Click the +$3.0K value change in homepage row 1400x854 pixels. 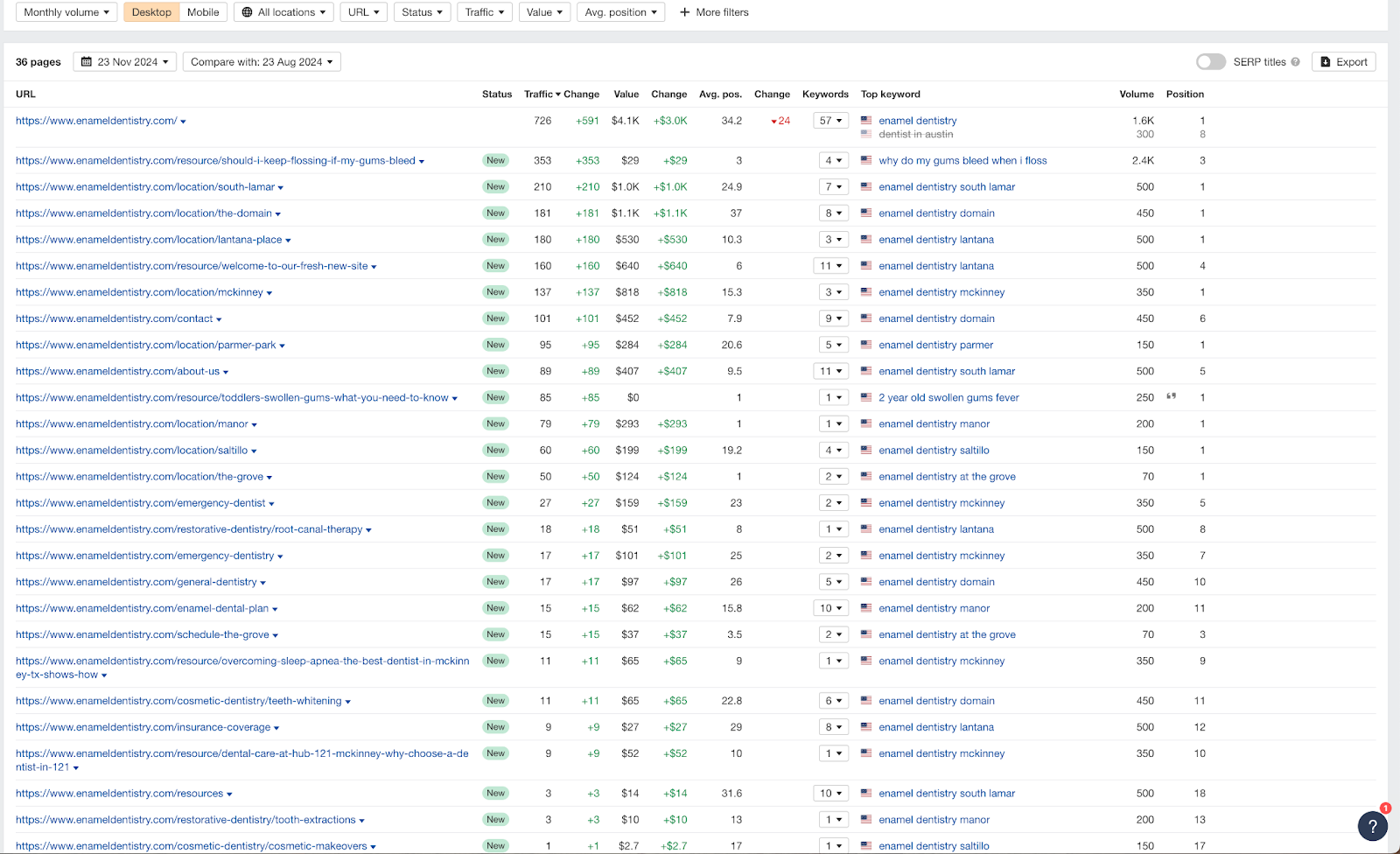tap(670, 121)
